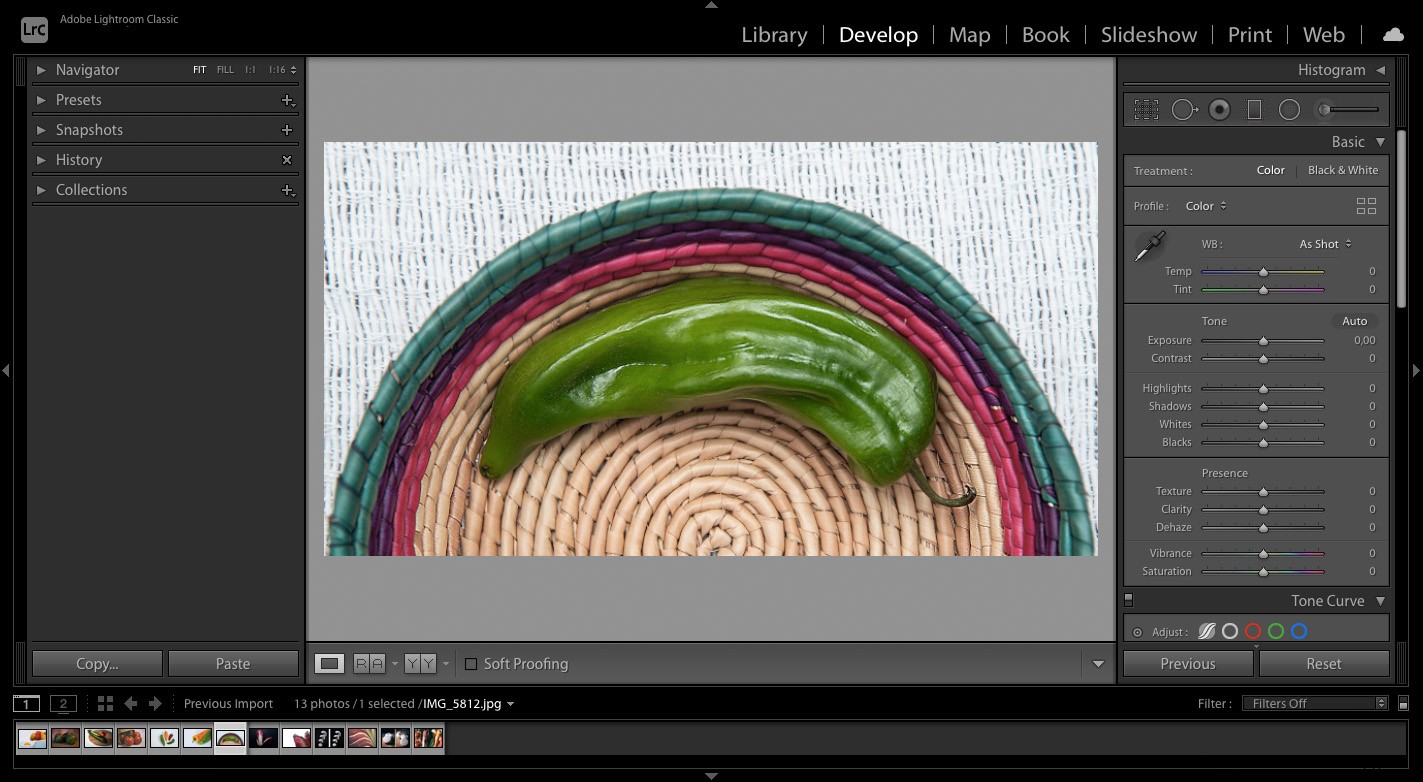Select the Red Eye Correction tool
The width and height of the screenshot is (1423, 782).
tap(1219, 109)
